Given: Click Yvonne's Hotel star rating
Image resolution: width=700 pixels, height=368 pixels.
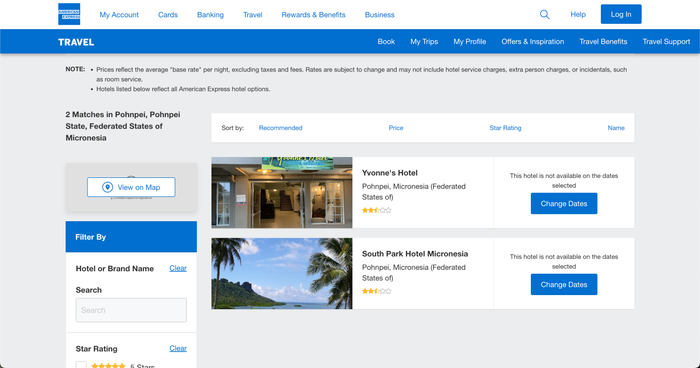Looking at the screenshot, I should (x=376, y=210).
